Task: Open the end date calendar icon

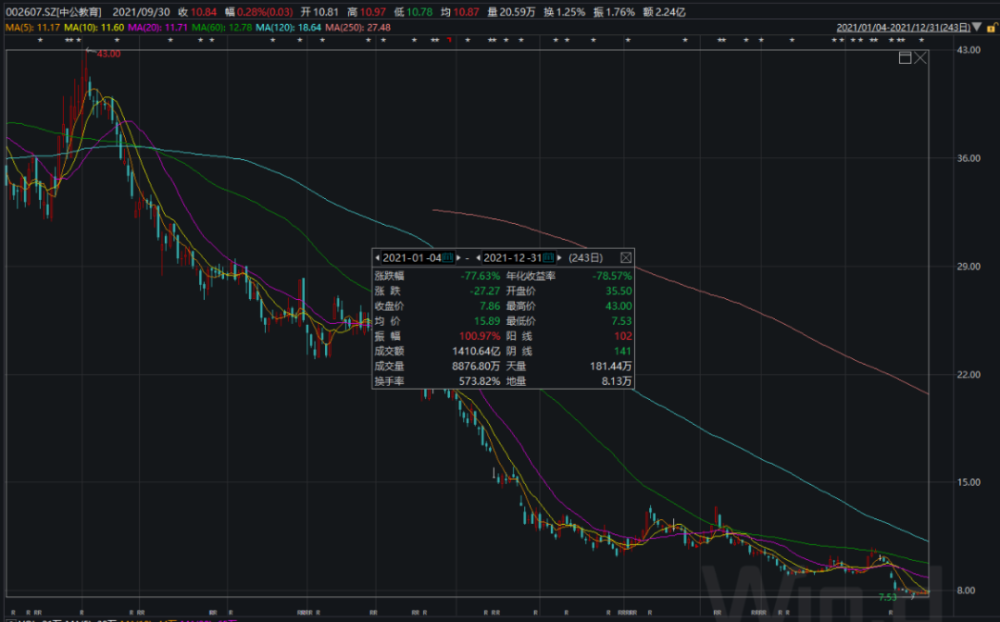Action: point(548,258)
